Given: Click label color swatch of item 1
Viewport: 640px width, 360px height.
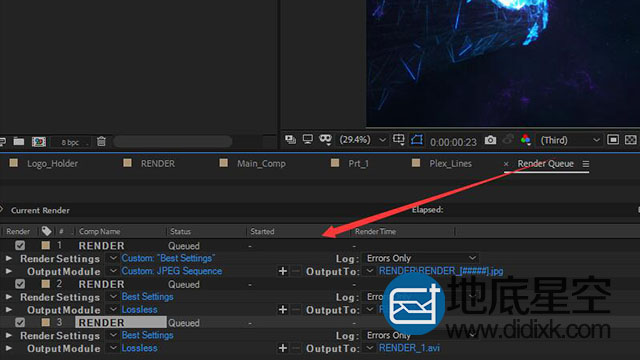Looking at the screenshot, I should (46, 245).
